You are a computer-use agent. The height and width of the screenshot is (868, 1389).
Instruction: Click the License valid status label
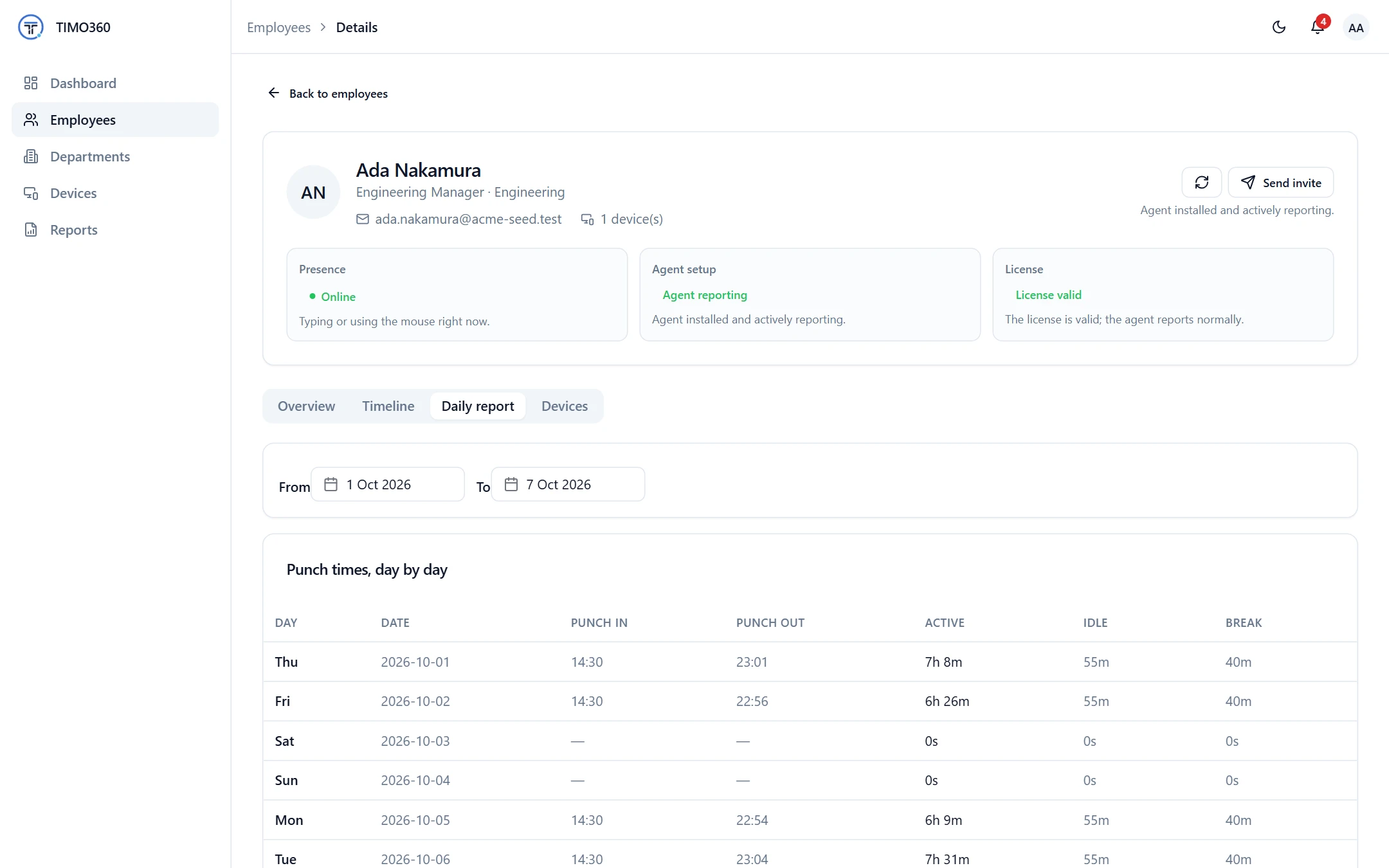click(1048, 295)
